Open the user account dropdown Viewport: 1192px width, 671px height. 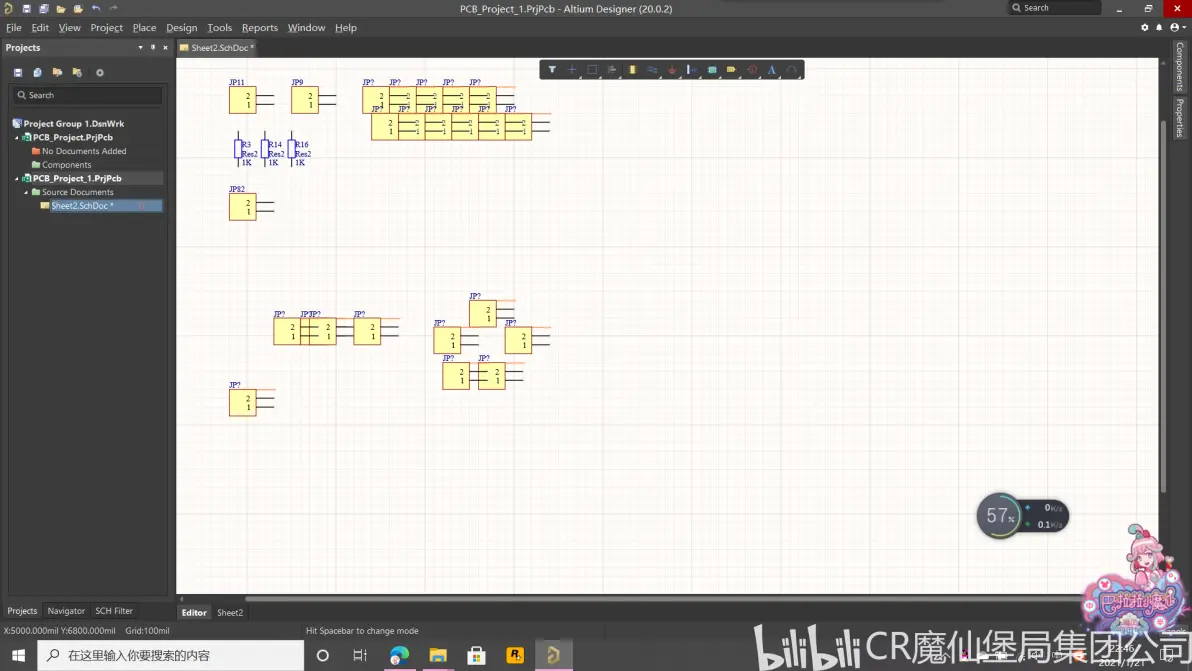pyautogui.click(x=1178, y=27)
